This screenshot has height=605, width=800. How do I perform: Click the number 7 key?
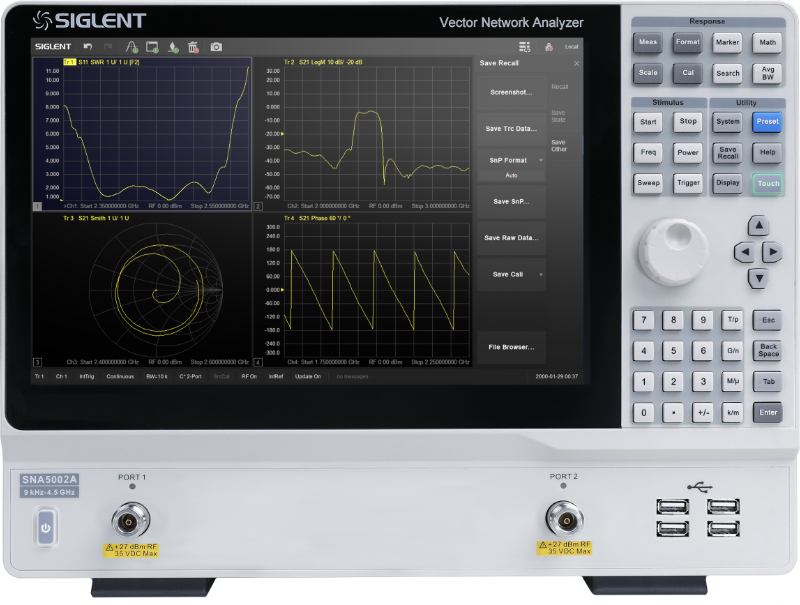tap(643, 320)
